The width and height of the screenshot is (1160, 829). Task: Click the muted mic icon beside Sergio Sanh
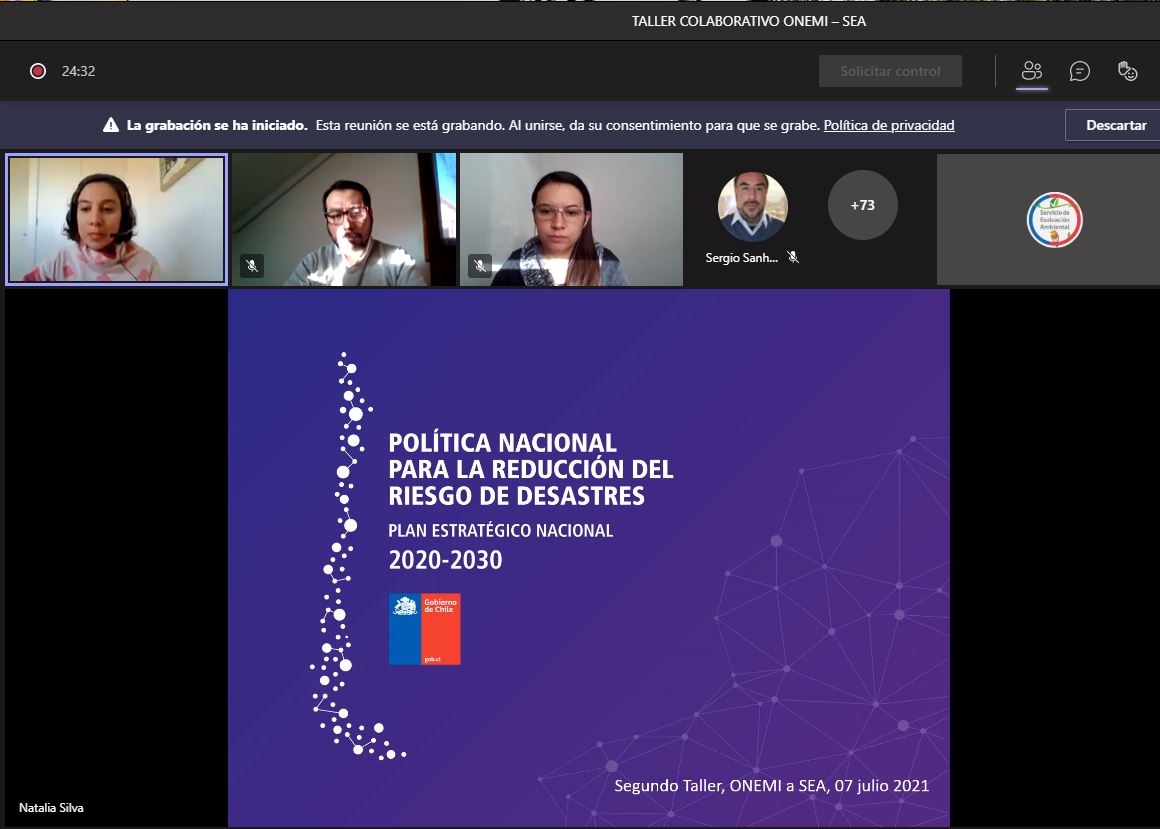coord(793,257)
